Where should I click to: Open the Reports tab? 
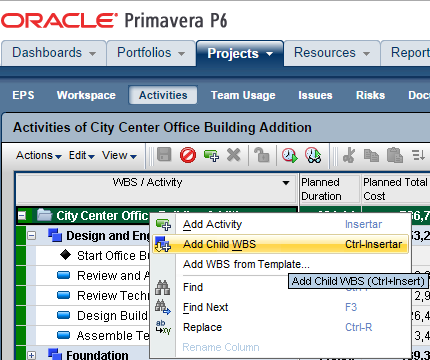point(406,53)
